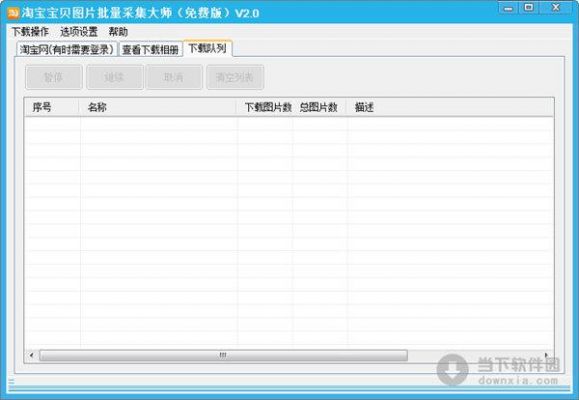Screen dimensions: 579x400
Task: Open the 帮助 menu
Action: (118, 32)
